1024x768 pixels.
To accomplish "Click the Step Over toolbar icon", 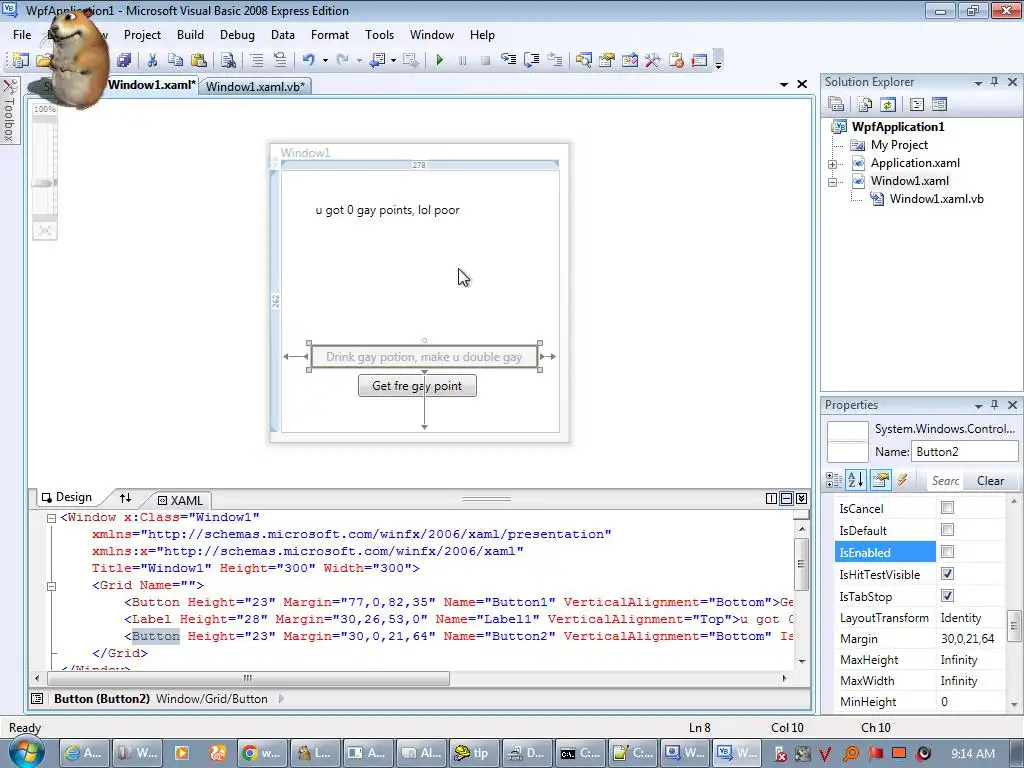I will click(532, 60).
